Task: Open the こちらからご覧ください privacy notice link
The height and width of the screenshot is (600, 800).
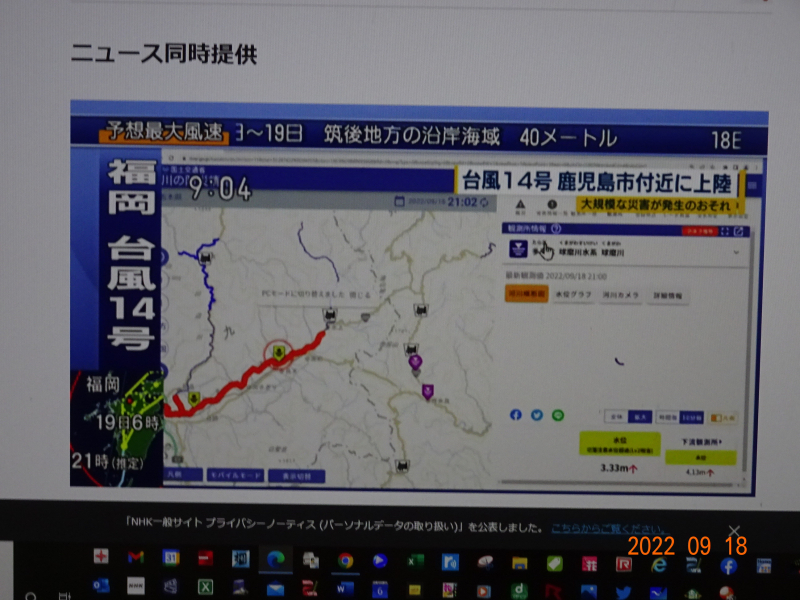Action: (x=609, y=529)
